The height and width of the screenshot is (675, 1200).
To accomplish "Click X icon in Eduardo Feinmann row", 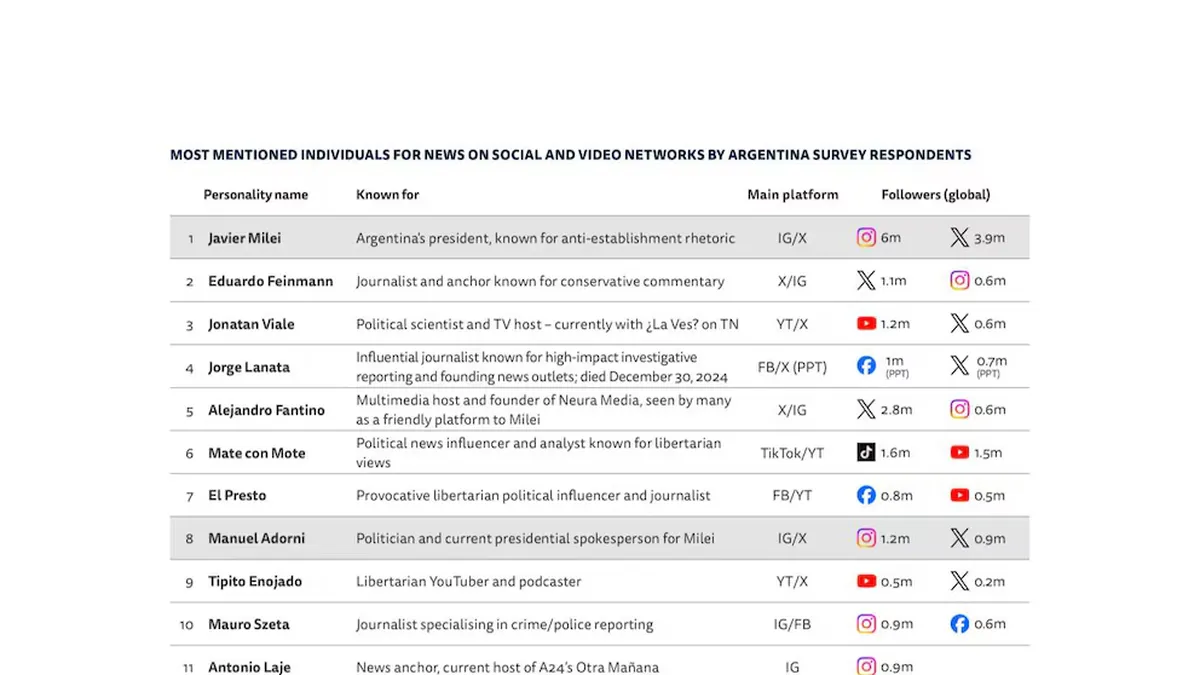I will click(x=866, y=281).
